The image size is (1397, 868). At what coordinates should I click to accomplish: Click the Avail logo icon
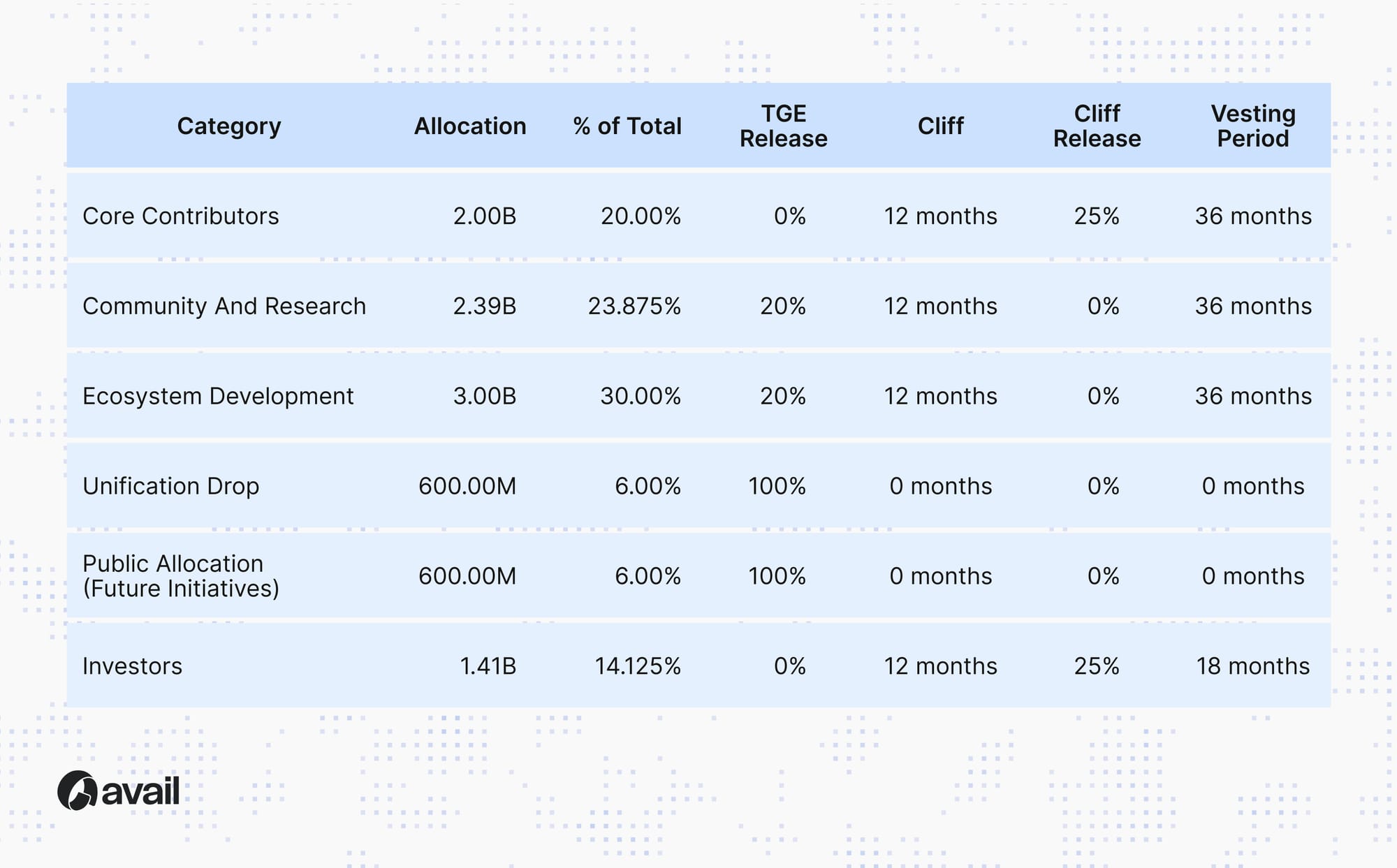click(x=77, y=790)
